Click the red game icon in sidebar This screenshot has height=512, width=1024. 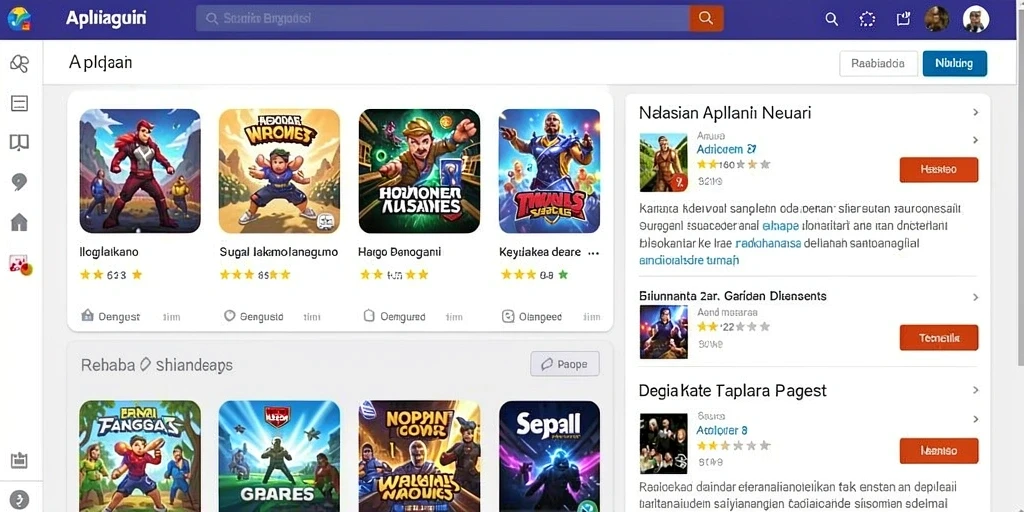(20, 264)
